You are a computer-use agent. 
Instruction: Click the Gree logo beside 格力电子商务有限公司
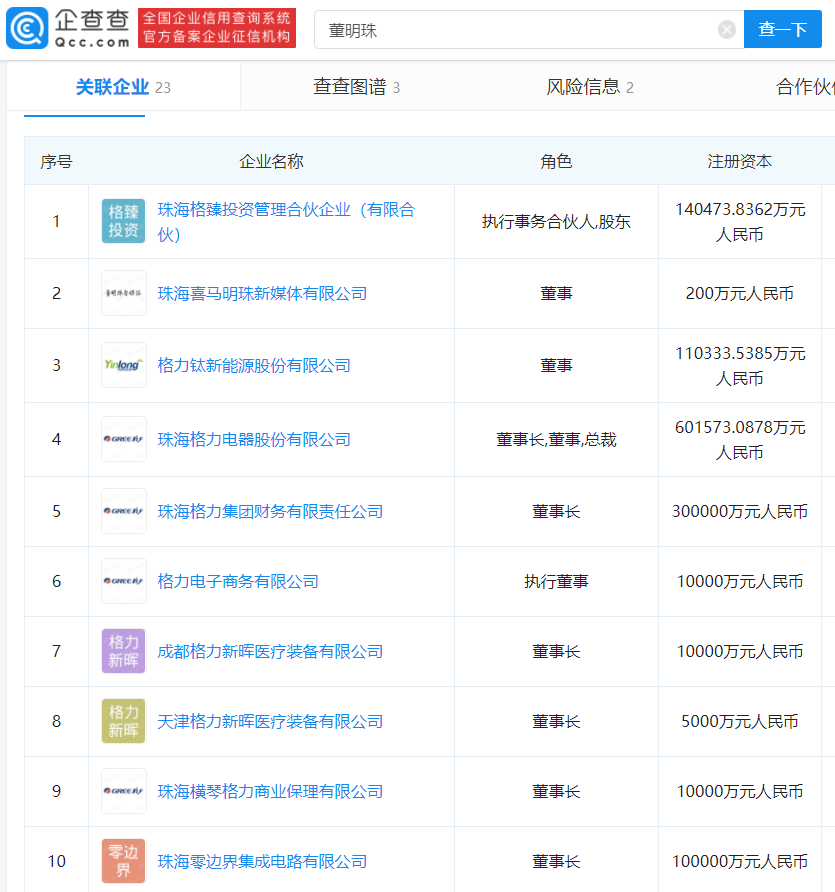[x=123, y=581]
